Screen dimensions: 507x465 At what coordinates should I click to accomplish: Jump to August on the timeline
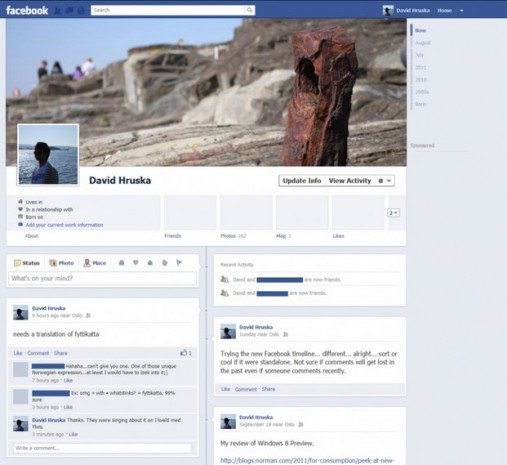[x=423, y=43]
